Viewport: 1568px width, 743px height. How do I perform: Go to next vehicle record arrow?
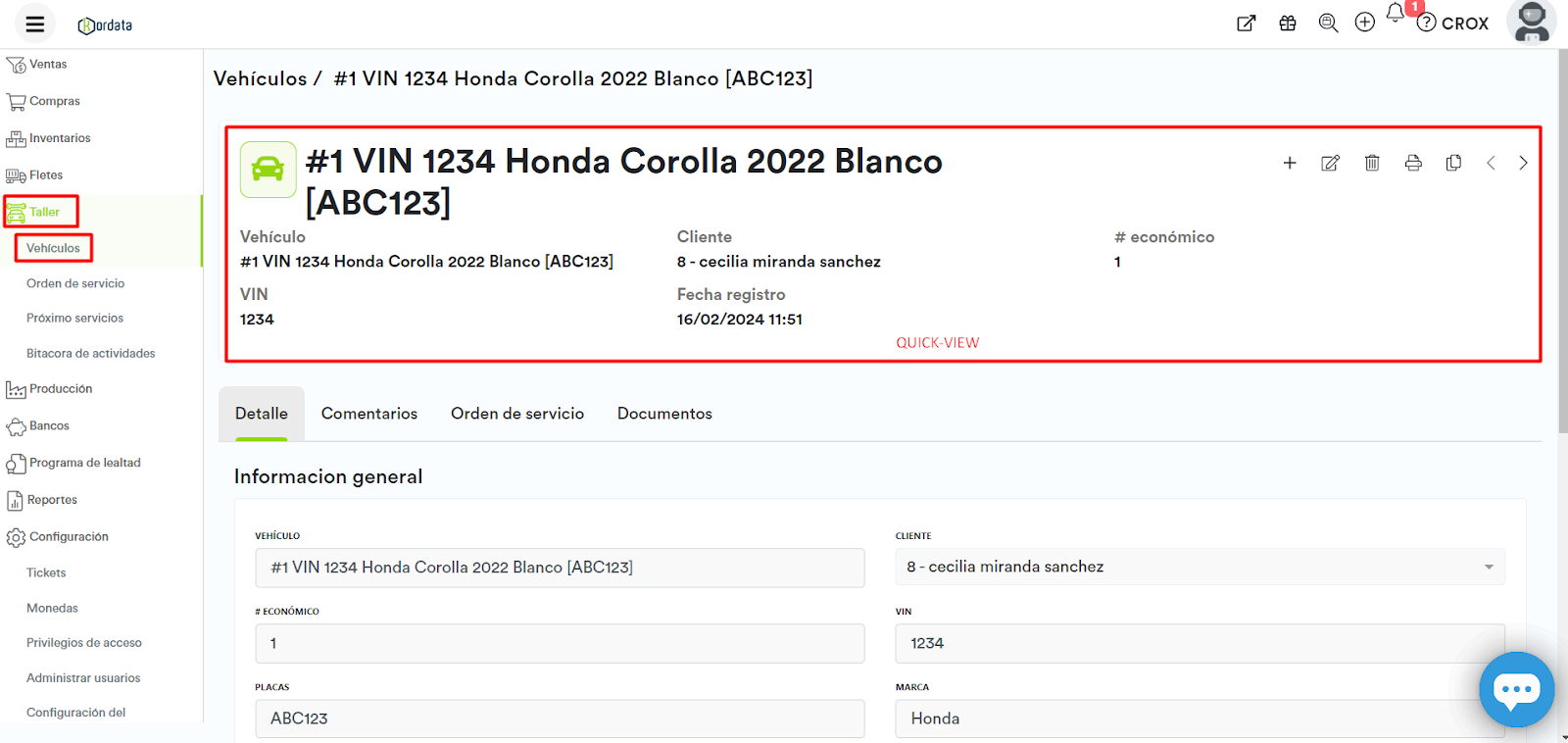pyautogui.click(x=1523, y=164)
